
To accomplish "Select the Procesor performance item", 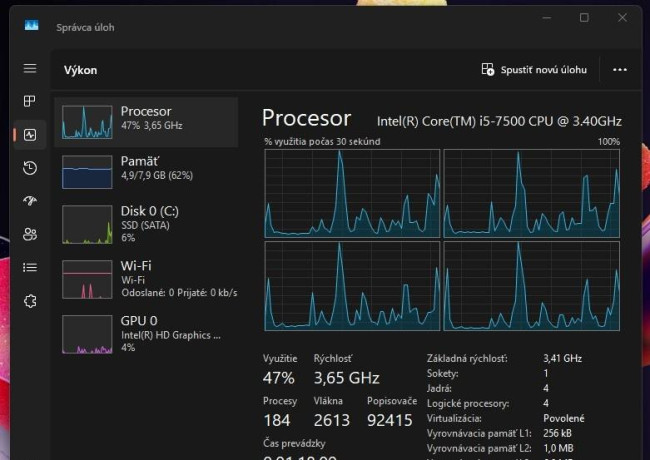I will click(x=146, y=122).
